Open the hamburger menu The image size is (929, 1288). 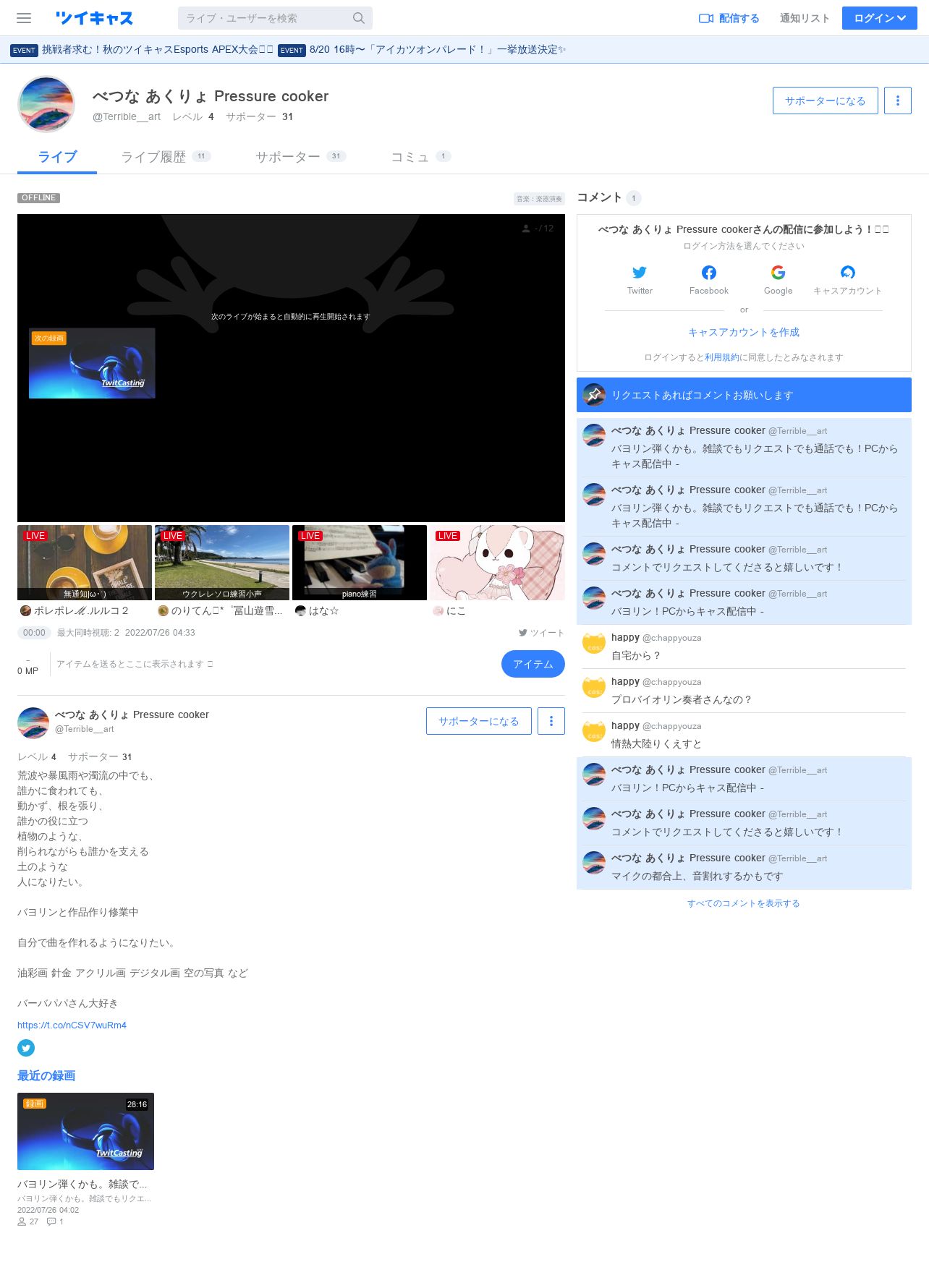(24, 18)
